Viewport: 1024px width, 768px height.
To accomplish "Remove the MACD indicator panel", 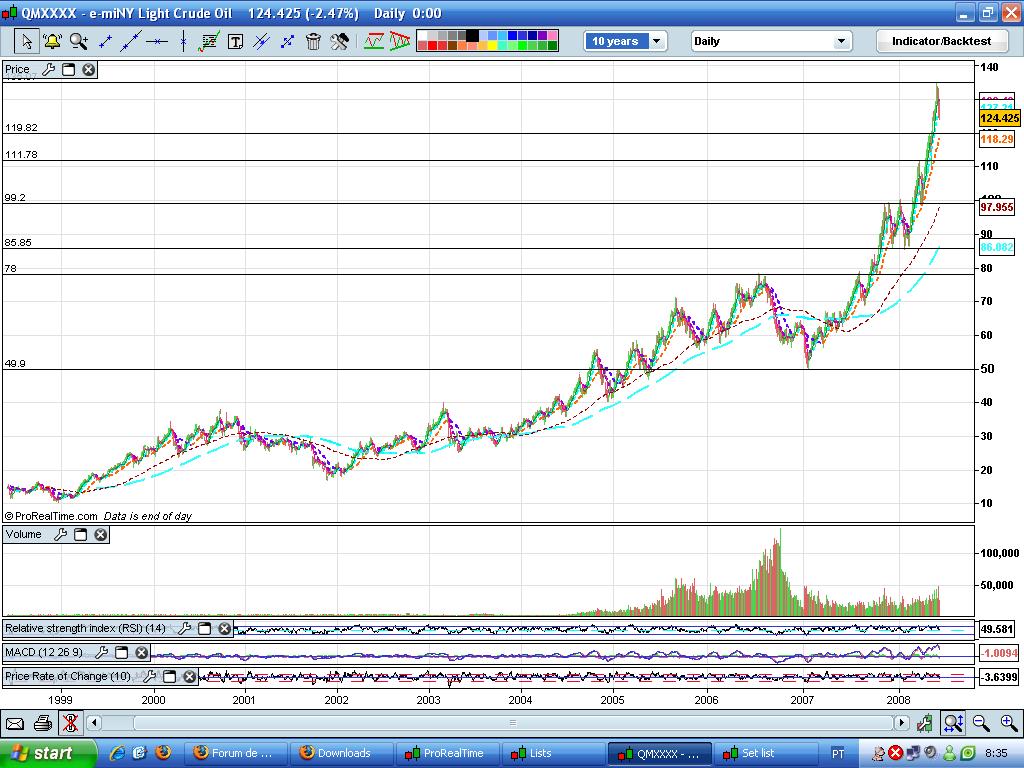I will [x=141, y=652].
